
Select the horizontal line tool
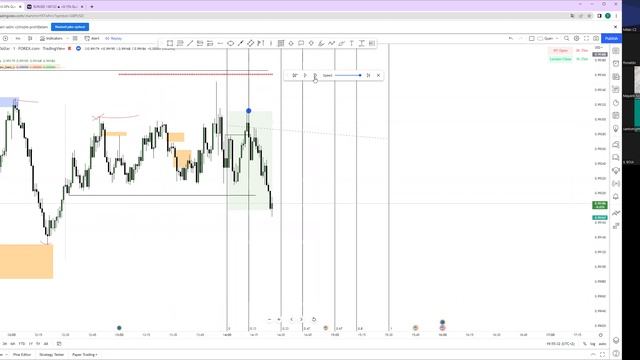[x=220, y=43]
